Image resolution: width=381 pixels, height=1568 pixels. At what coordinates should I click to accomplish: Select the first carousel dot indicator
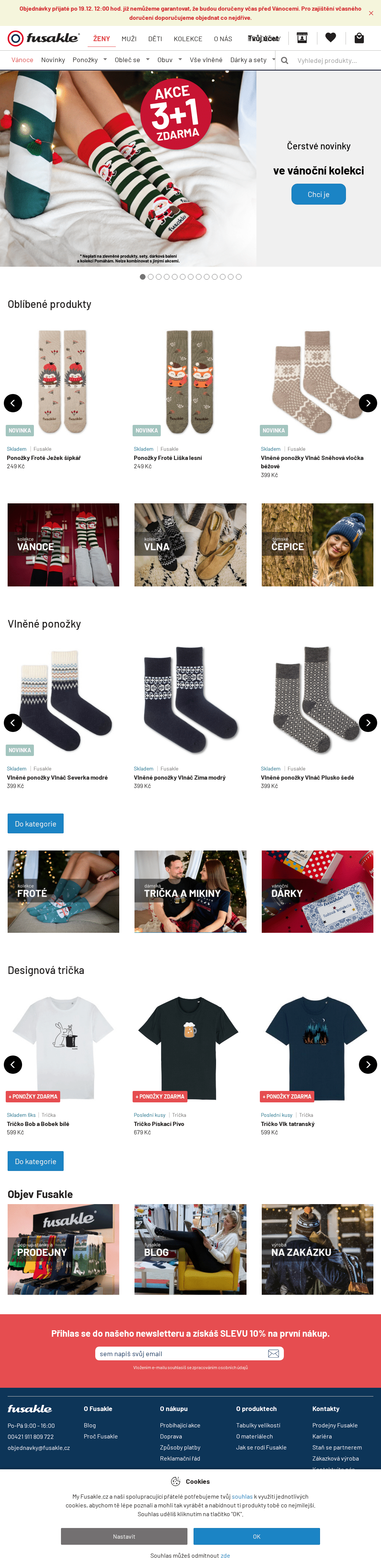(x=142, y=277)
